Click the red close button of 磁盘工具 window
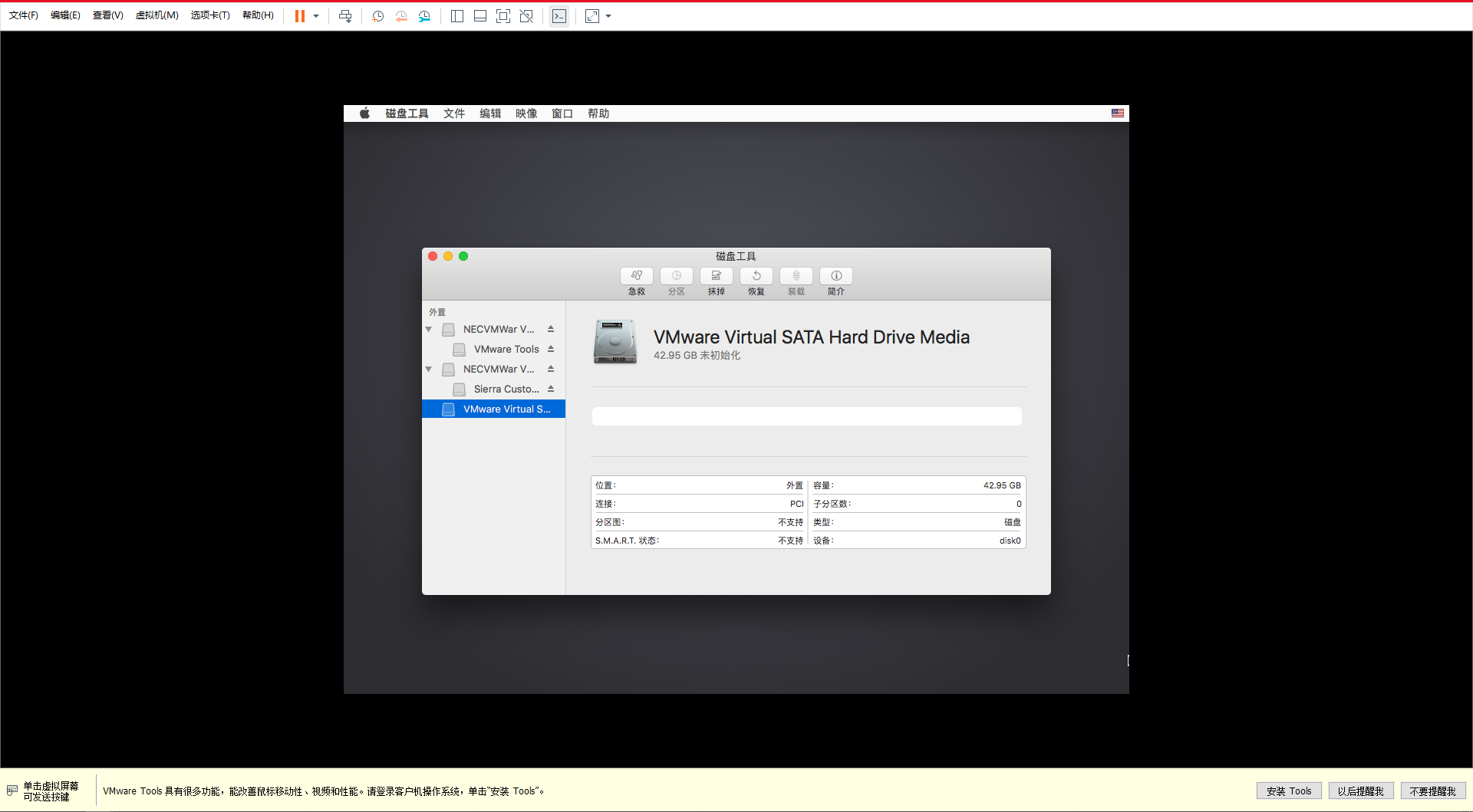This screenshot has width=1473, height=812. [433, 256]
